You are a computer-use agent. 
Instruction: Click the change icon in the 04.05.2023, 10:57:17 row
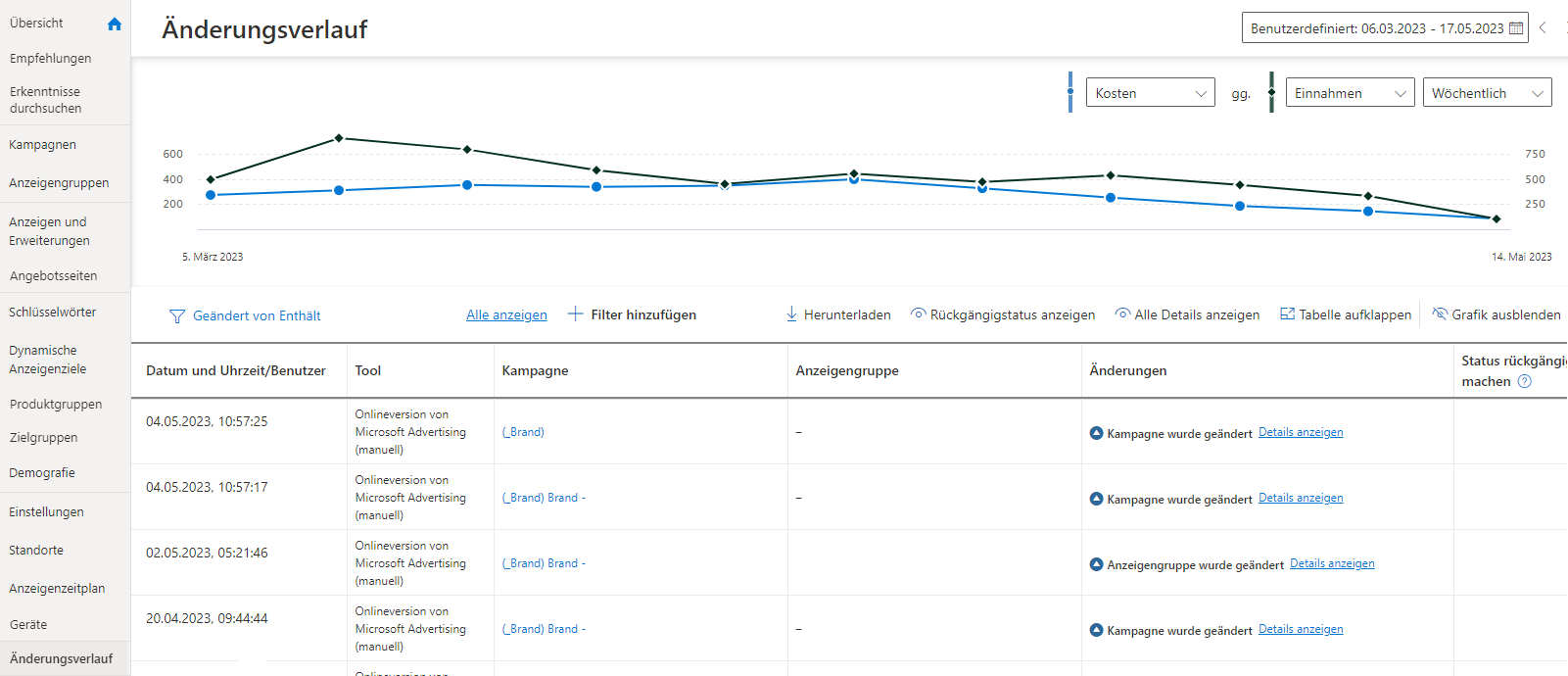pos(1097,499)
